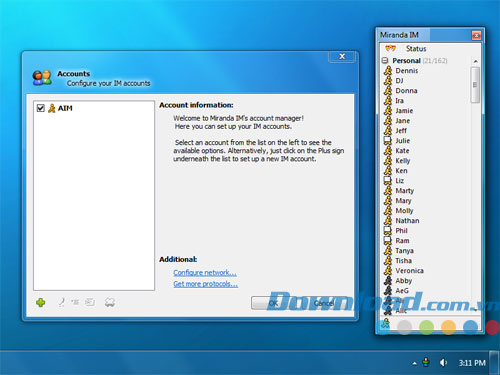Click the offline icon next to AeG
Screen dimensions: 500x375
click(388, 291)
